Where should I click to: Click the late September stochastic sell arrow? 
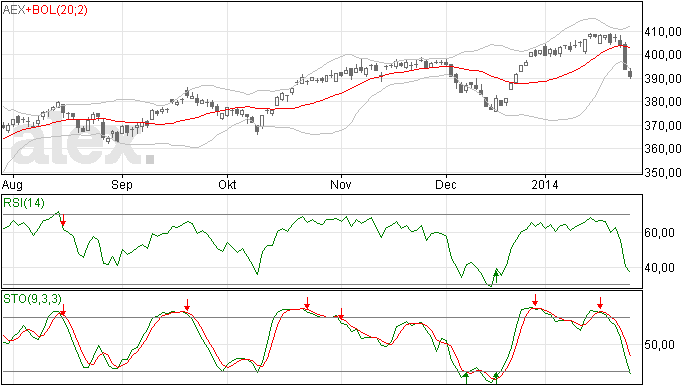[187, 305]
